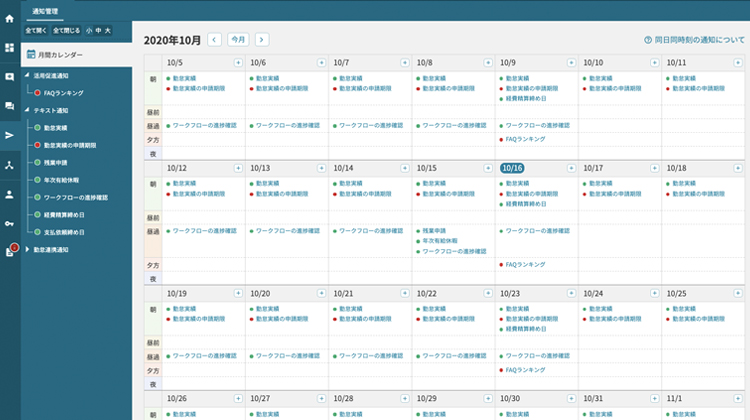Add notification on 10/7 with plus icon
This screenshot has height=420, width=750.
point(405,63)
